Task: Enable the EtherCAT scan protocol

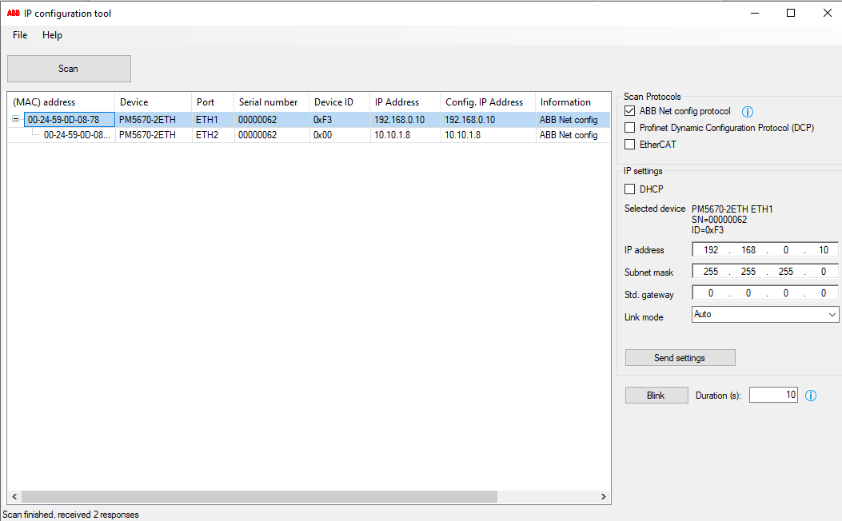Action: pos(630,145)
